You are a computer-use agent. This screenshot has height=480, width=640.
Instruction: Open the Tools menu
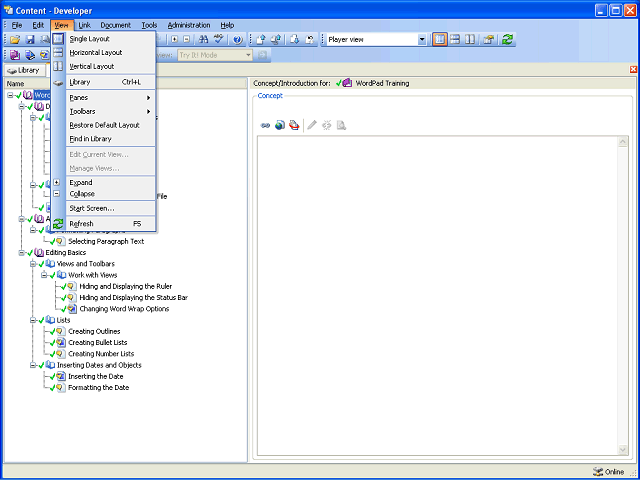pyautogui.click(x=149, y=25)
